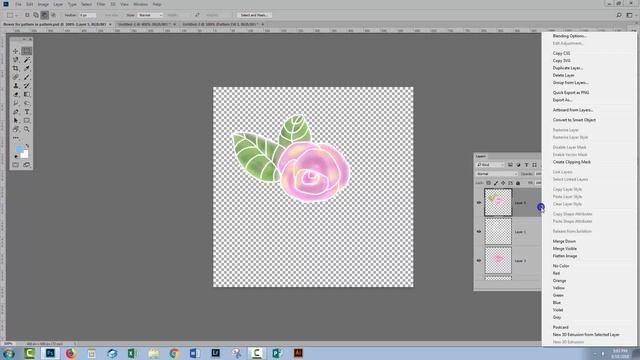Toggle Quick Mask mode

[x=16, y=165]
